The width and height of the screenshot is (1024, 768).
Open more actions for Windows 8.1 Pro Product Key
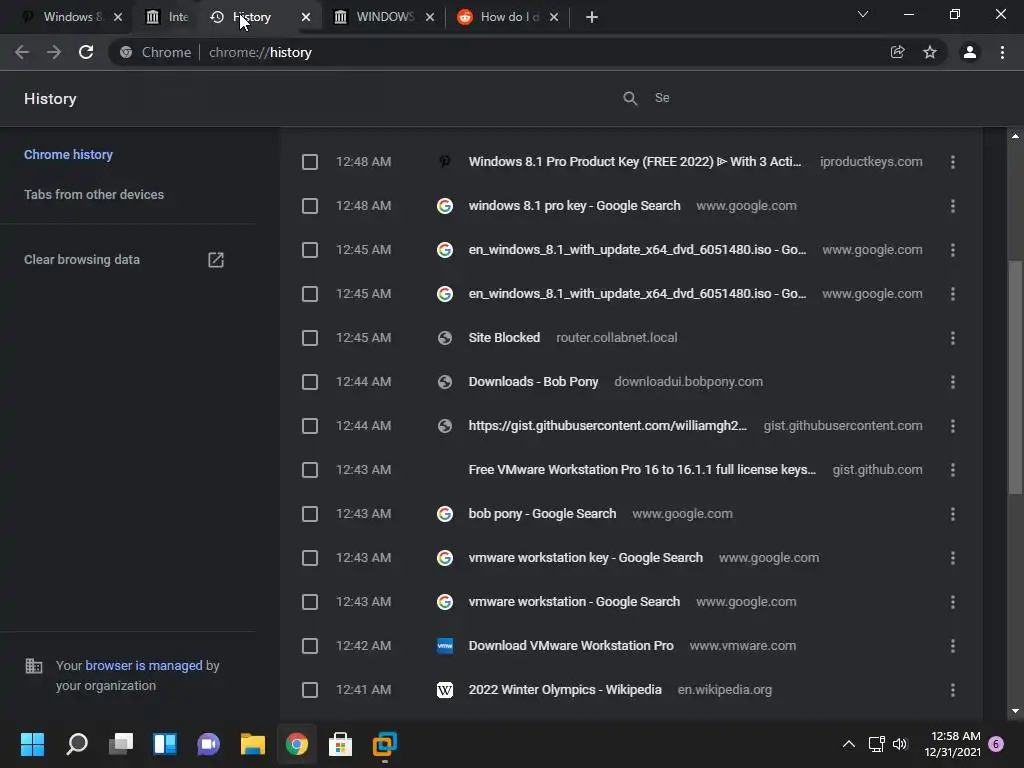pyautogui.click(x=953, y=162)
